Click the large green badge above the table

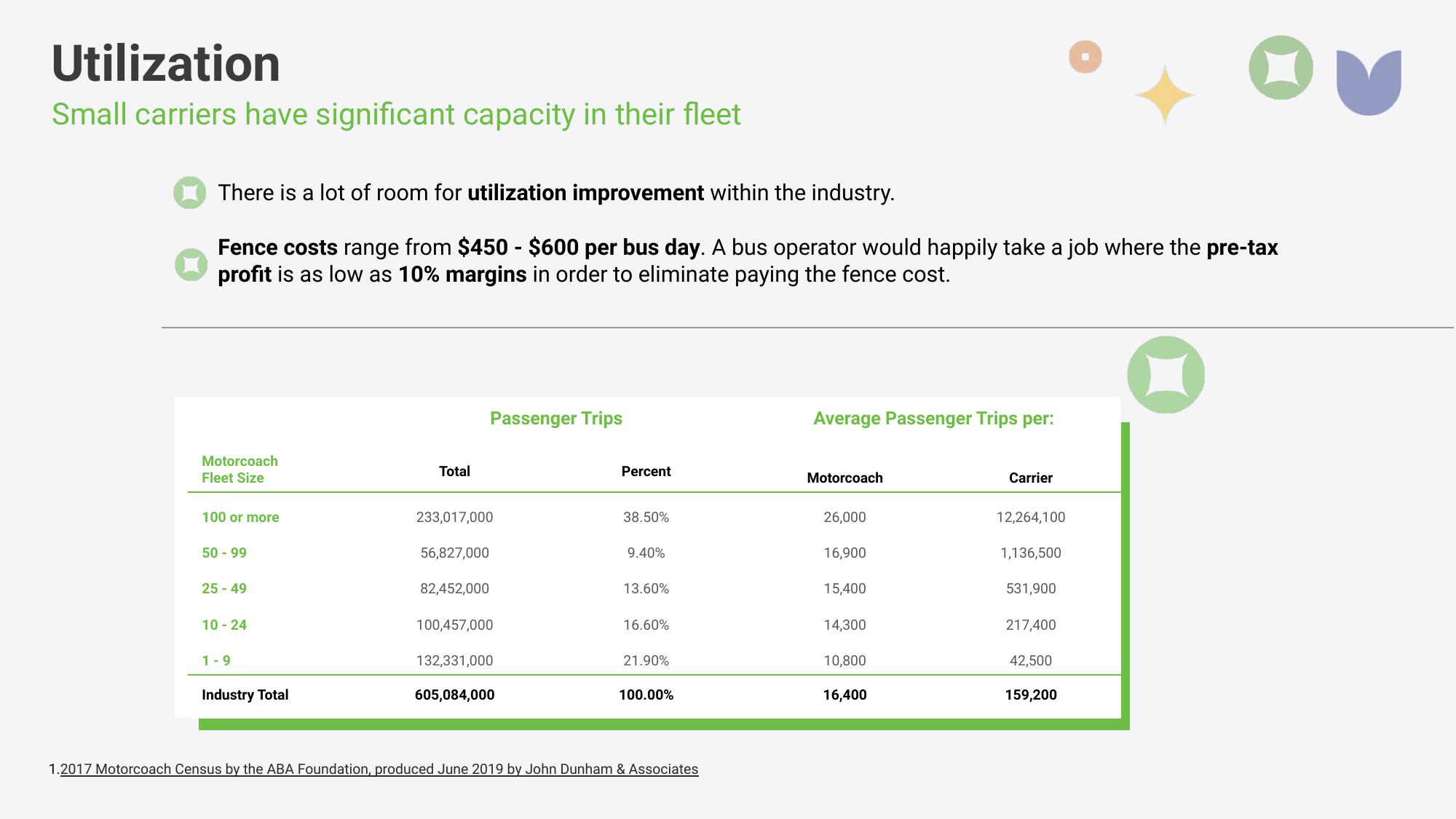click(1166, 375)
